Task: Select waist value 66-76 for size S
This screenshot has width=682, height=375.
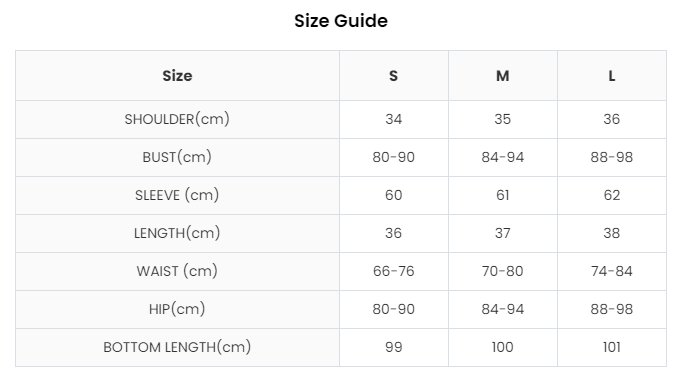Action: [x=394, y=271]
